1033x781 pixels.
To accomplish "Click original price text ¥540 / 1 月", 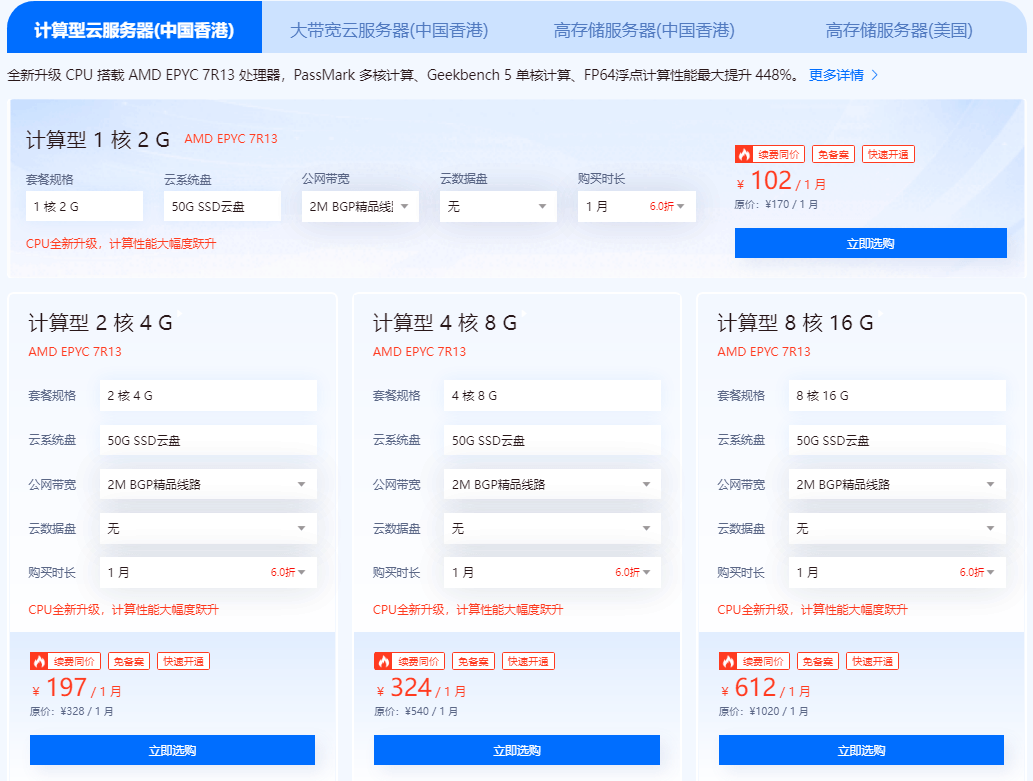I will (416, 711).
